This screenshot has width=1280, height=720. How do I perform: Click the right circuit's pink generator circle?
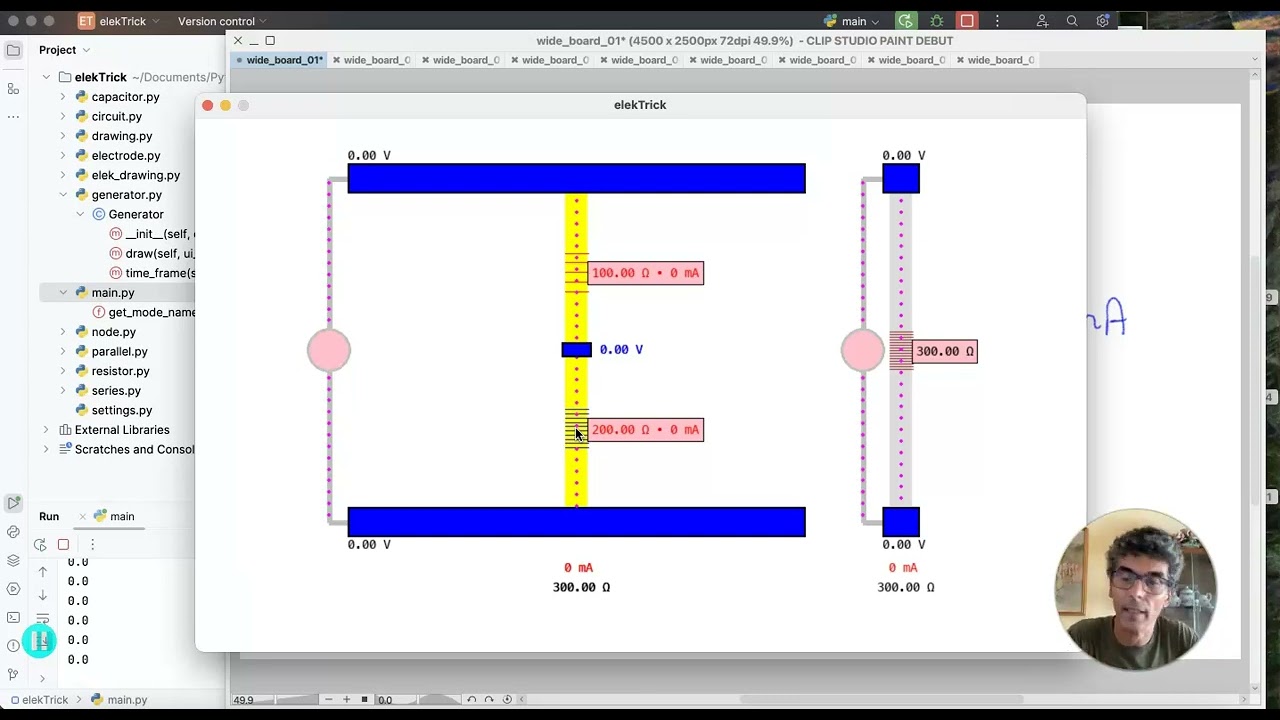pyautogui.click(x=863, y=350)
